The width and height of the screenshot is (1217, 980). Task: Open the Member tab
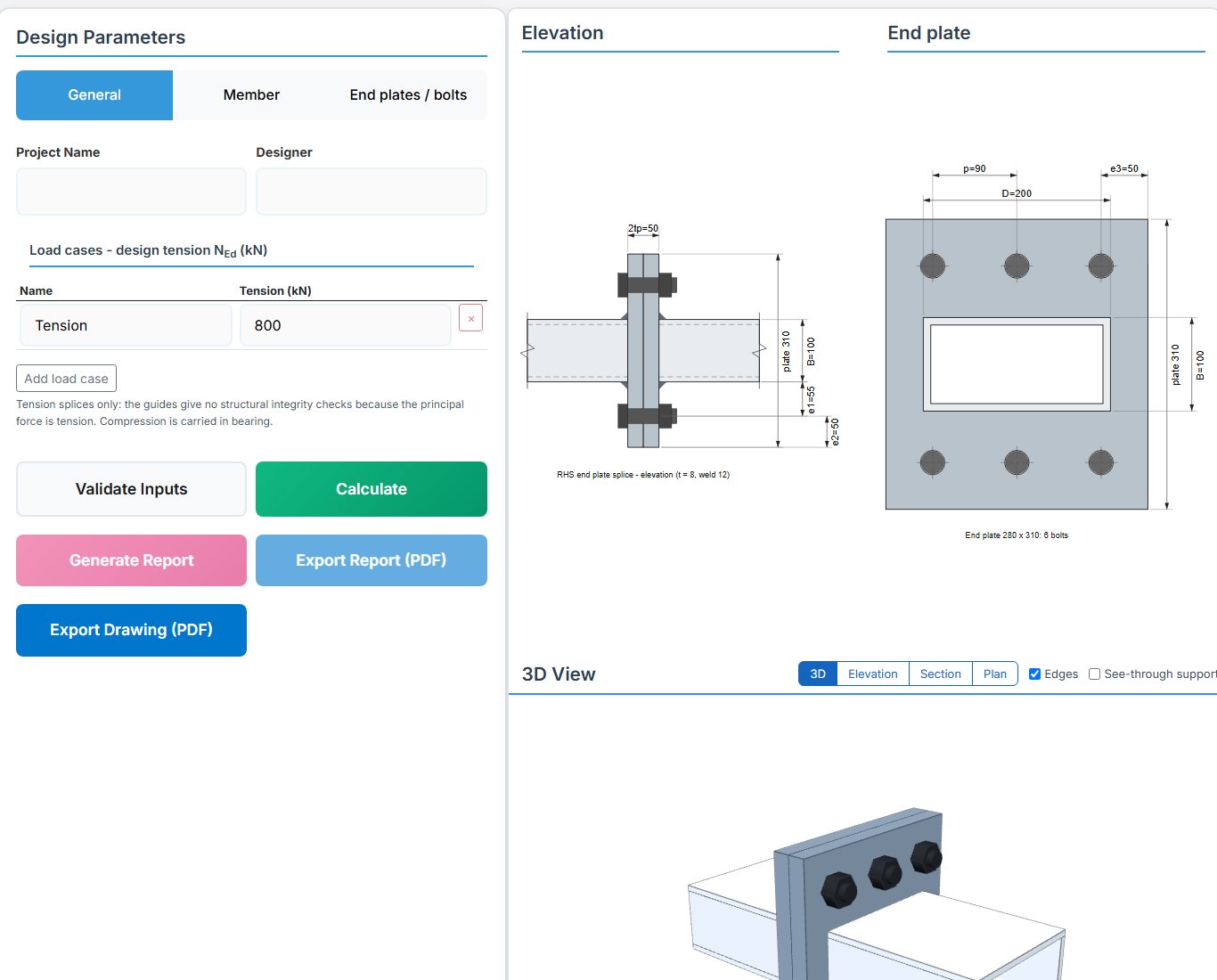click(251, 95)
